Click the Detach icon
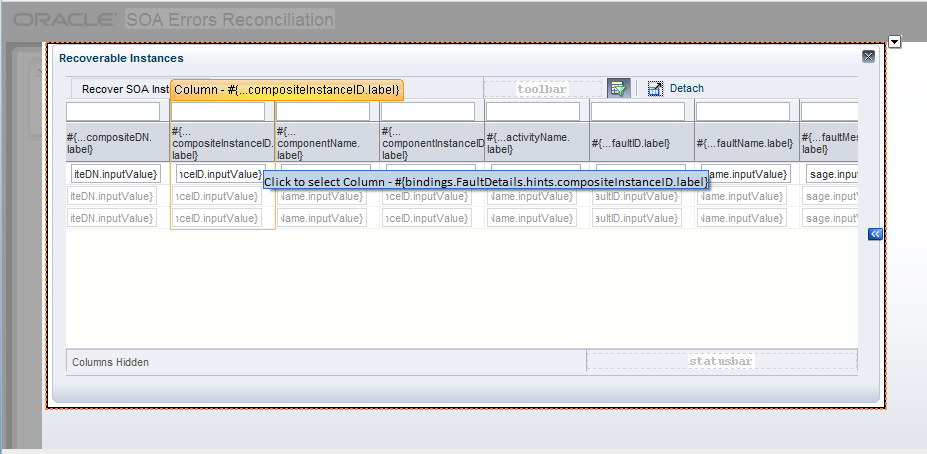The height and width of the screenshot is (454, 927). pyautogui.click(x=655, y=89)
